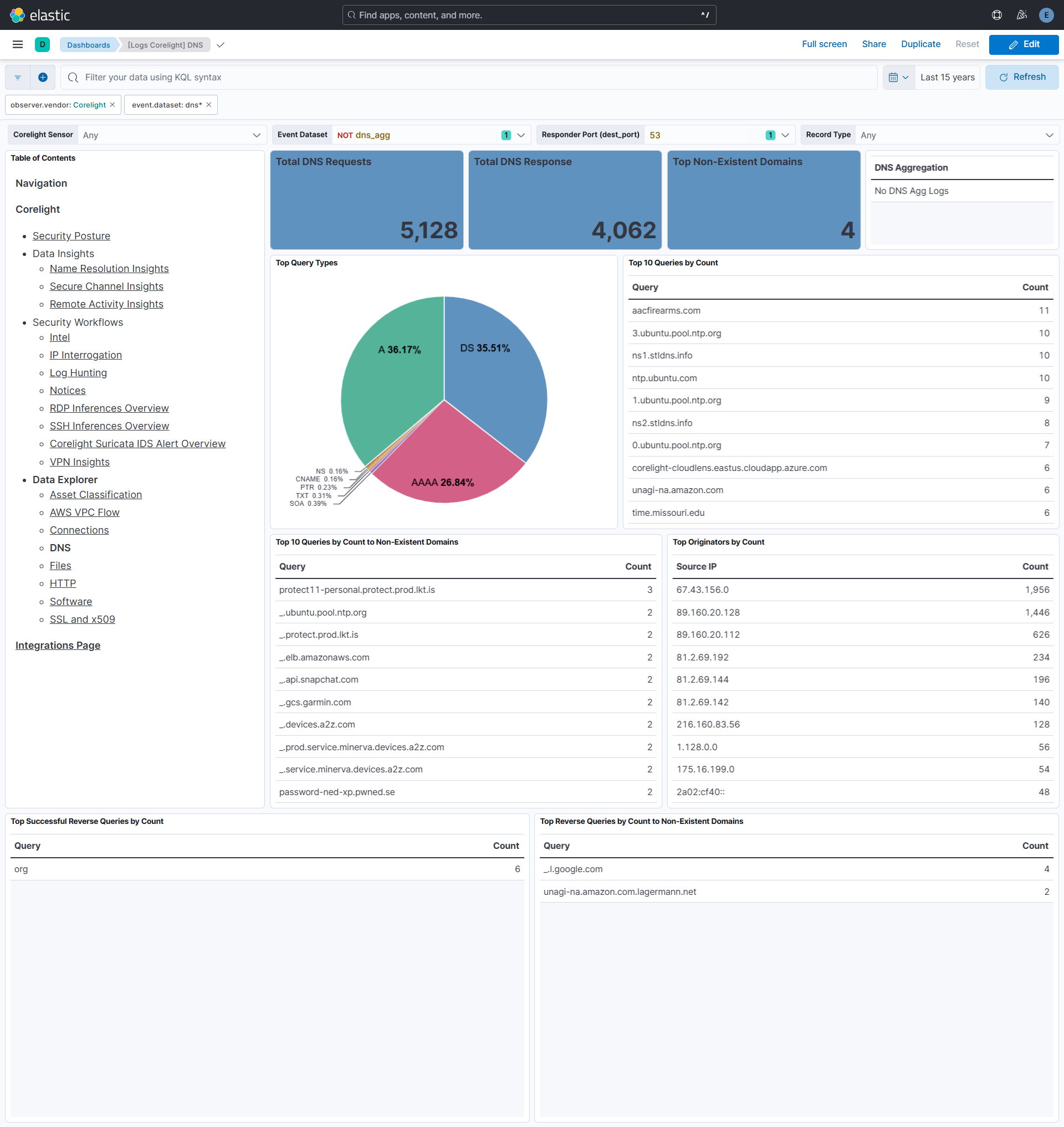This screenshot has width=1064, height=1127.
Task: Open the IP Interrogation link
Action: pyautogui.click(x=86, y=355)
